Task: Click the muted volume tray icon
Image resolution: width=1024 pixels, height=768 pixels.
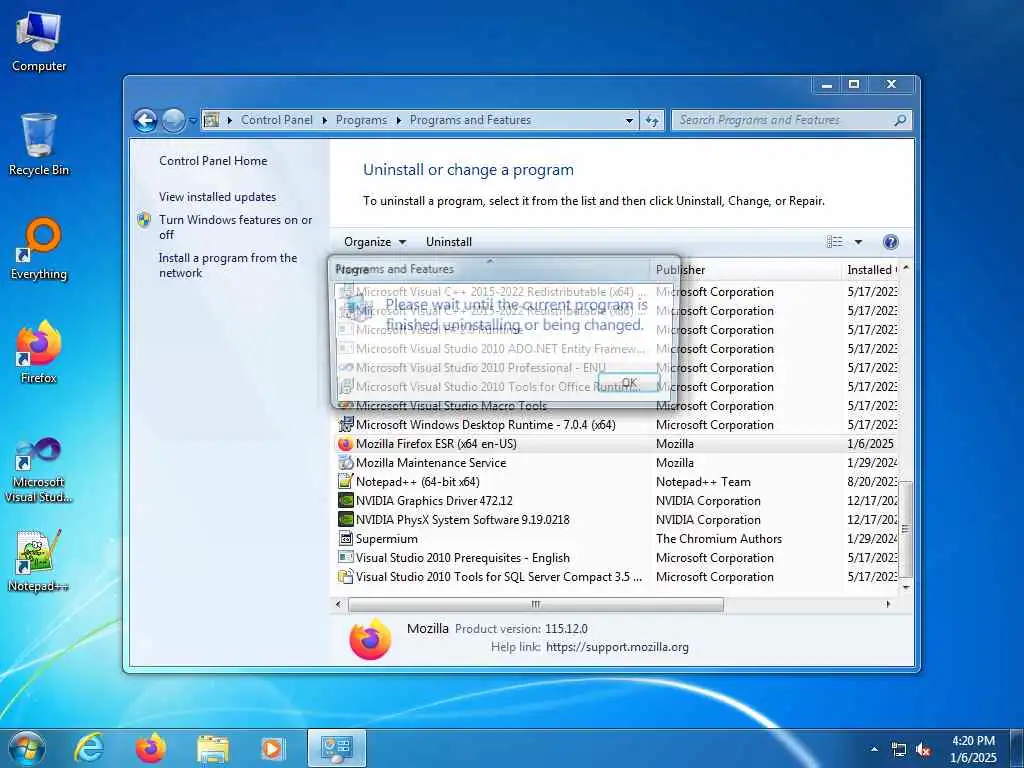Action: (x=923, y=750)
